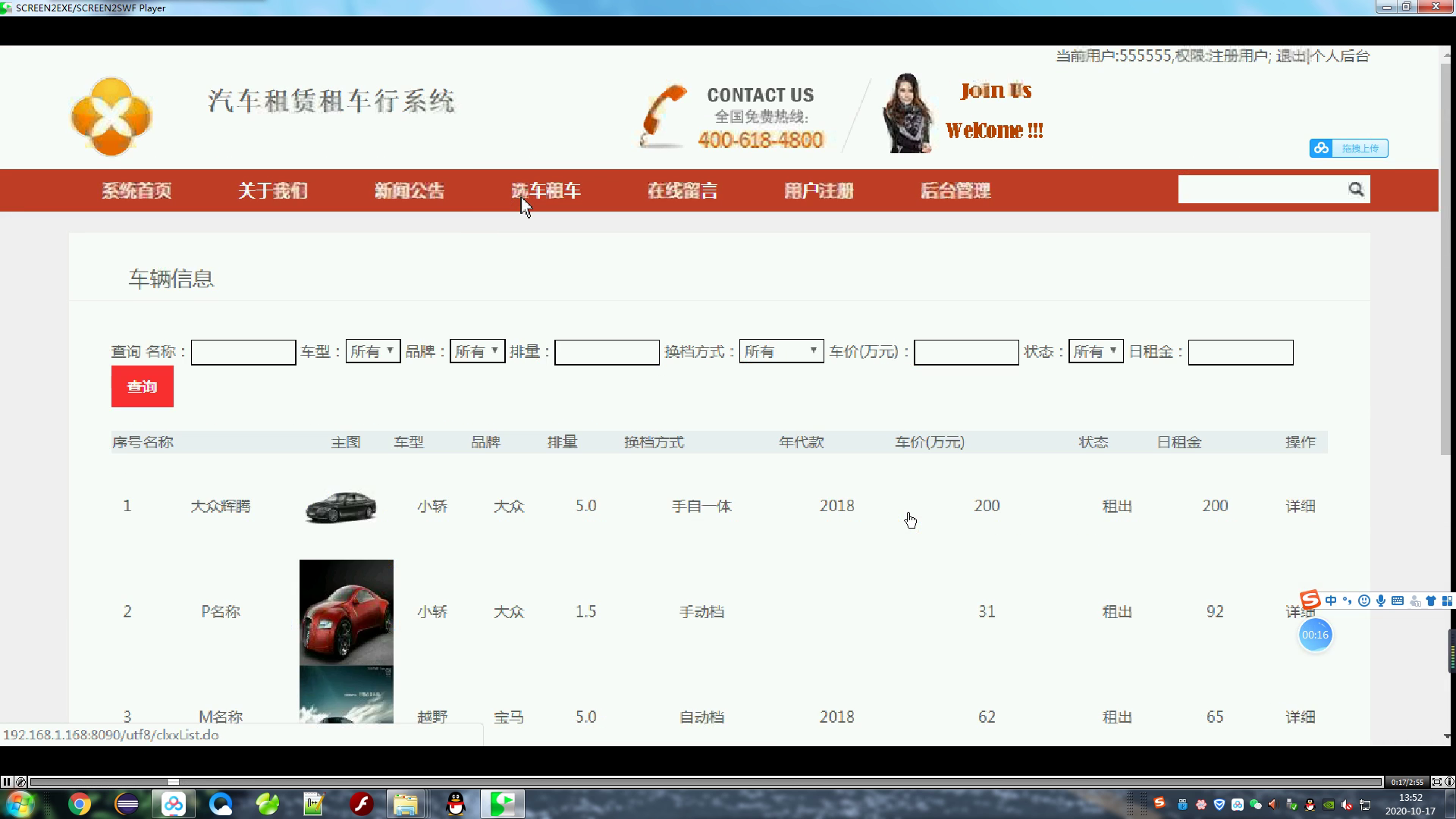This screenshot has width=1456, height=819.
Task: Open the Windows Start button
Action: click(20, 804)
